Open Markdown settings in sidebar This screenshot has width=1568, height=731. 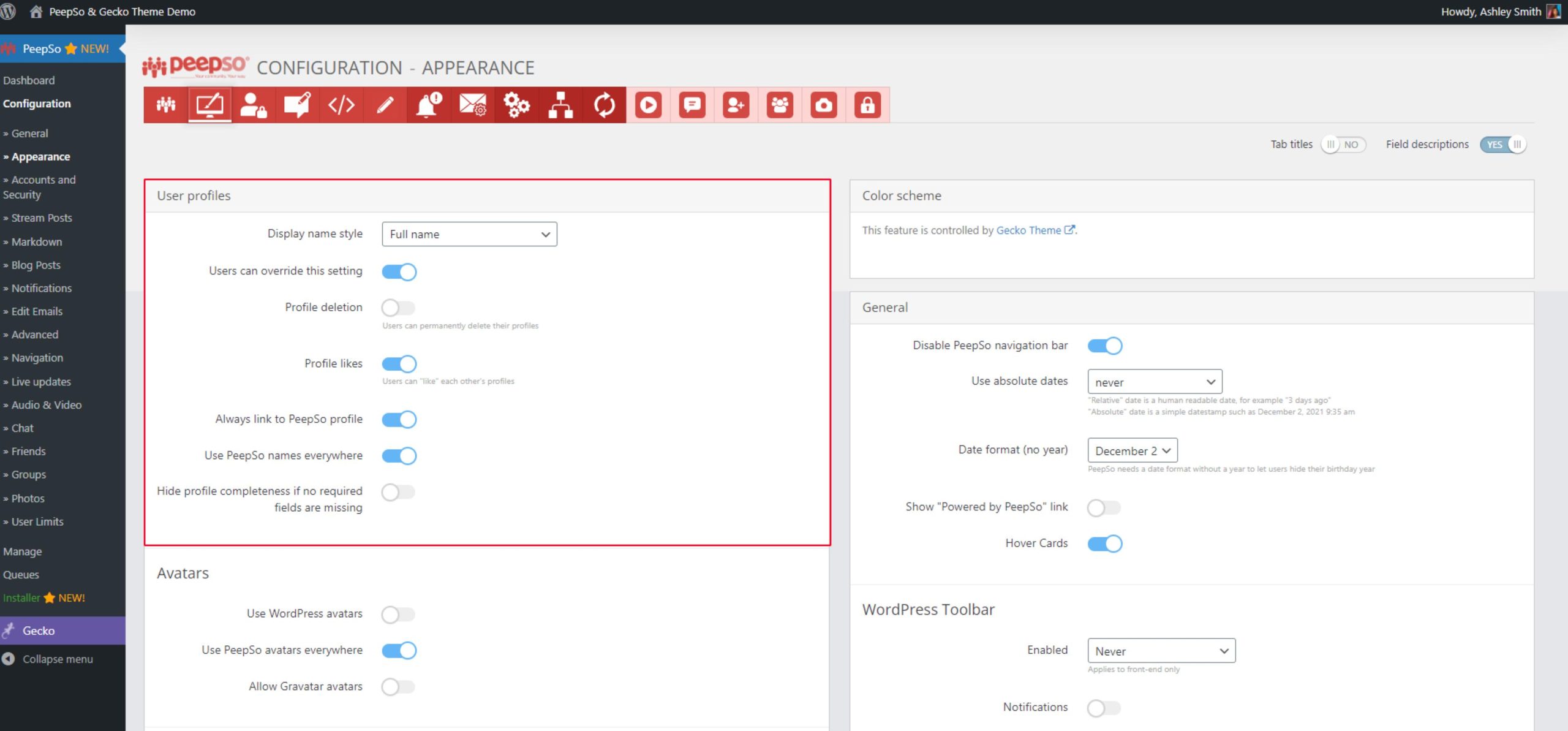point(37,241)
